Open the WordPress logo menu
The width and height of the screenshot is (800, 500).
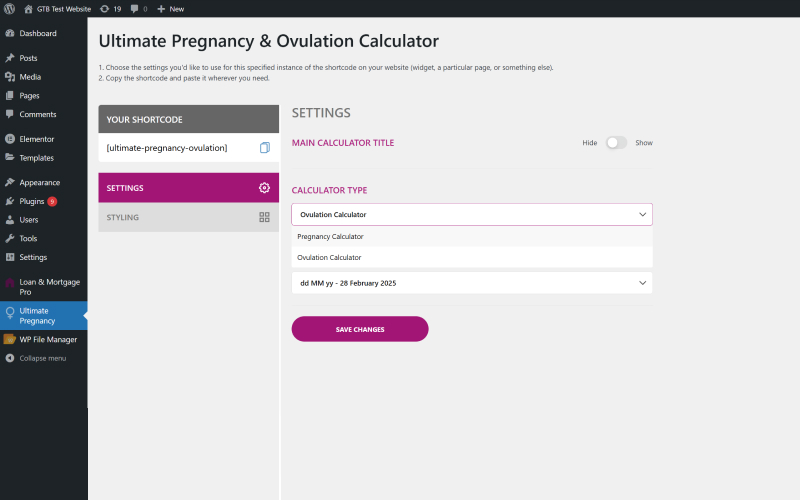pyautogui.click(x=9, y=9)
